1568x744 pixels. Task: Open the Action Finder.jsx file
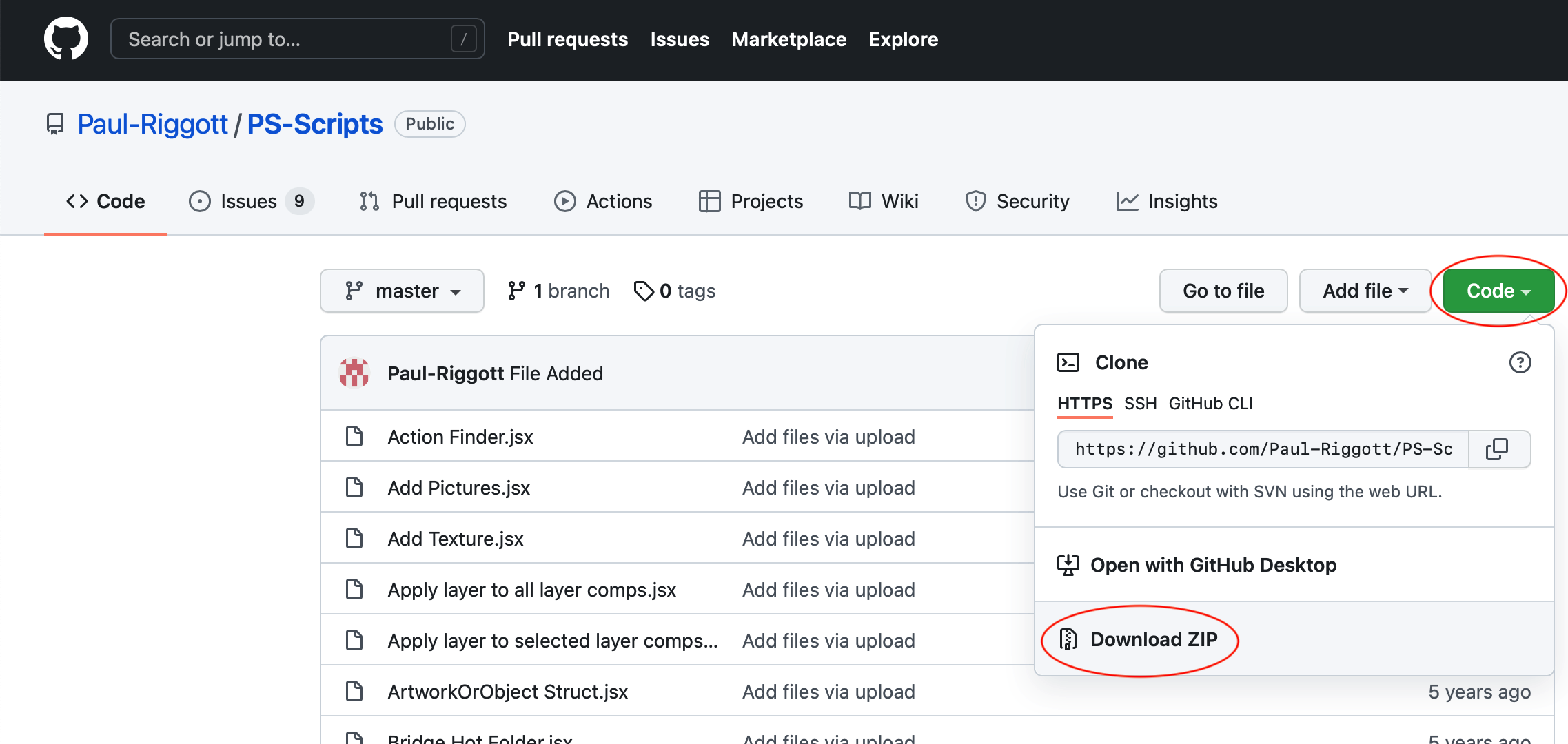pyautogui.click(x=460, y=436)
